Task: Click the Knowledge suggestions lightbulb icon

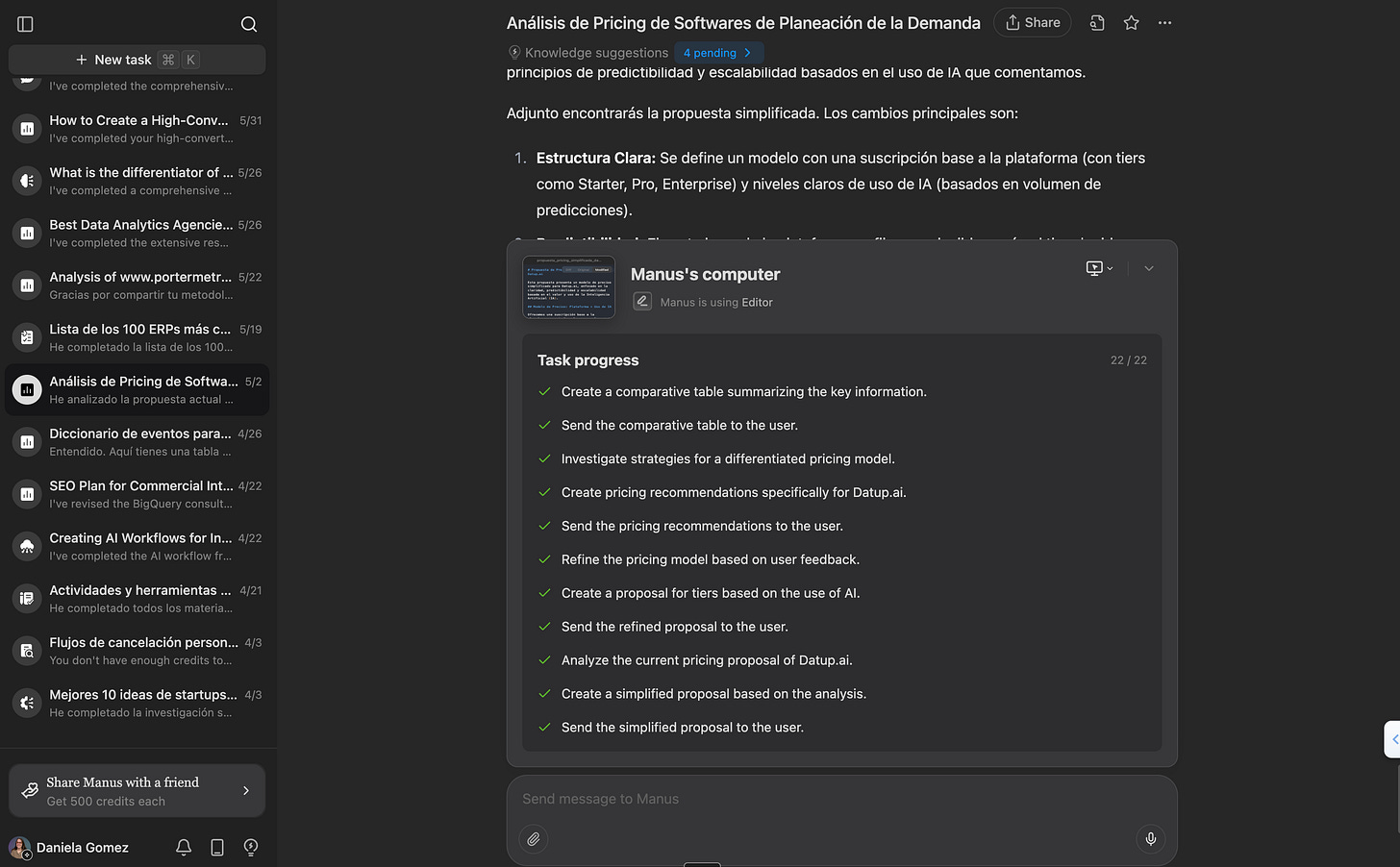Action: 514,53
